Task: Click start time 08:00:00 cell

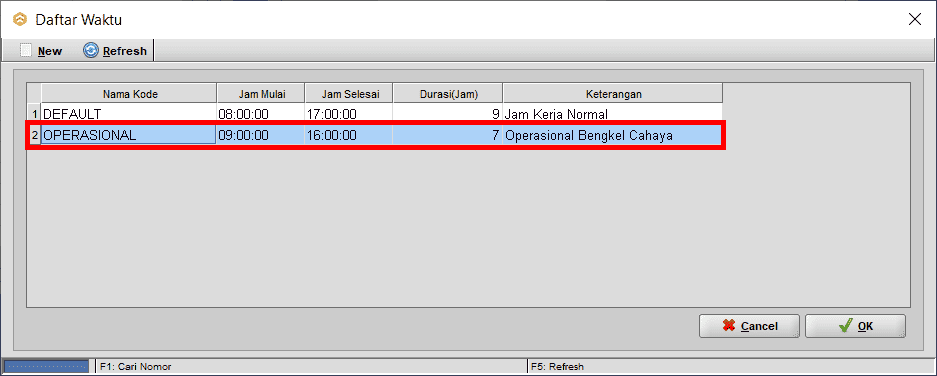Action: (261, 113)
